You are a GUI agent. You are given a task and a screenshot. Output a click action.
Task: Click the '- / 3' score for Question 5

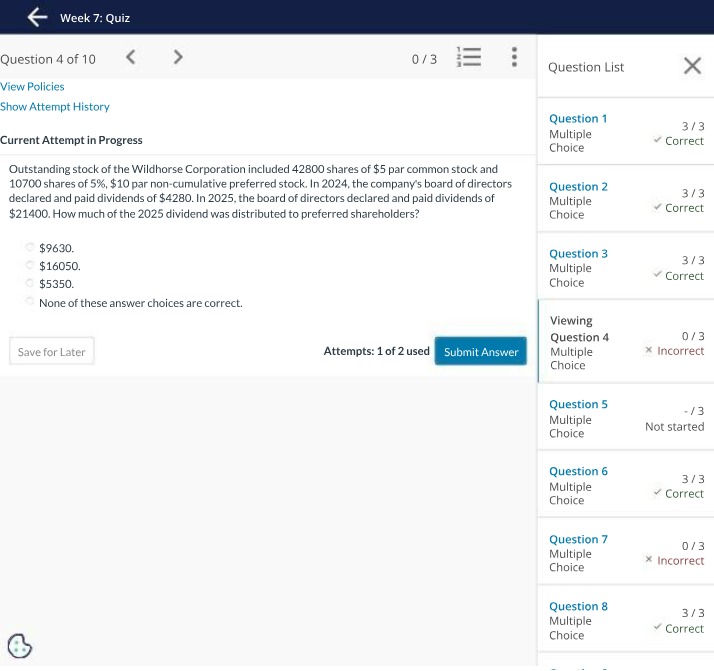coord(694,411)
